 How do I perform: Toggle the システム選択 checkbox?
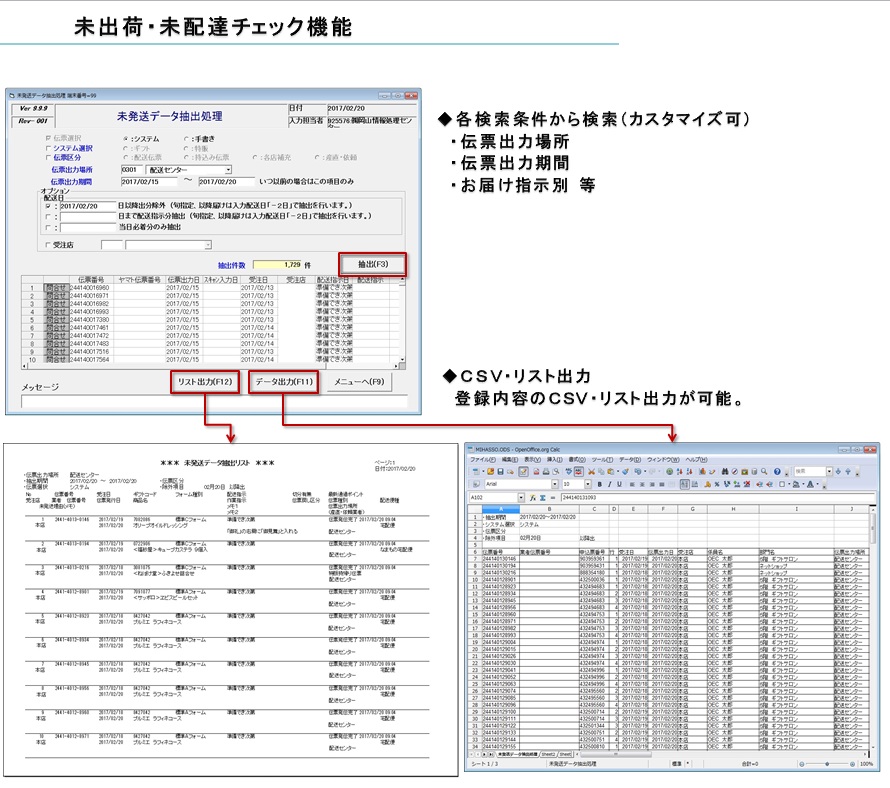(x=48, y=148)
